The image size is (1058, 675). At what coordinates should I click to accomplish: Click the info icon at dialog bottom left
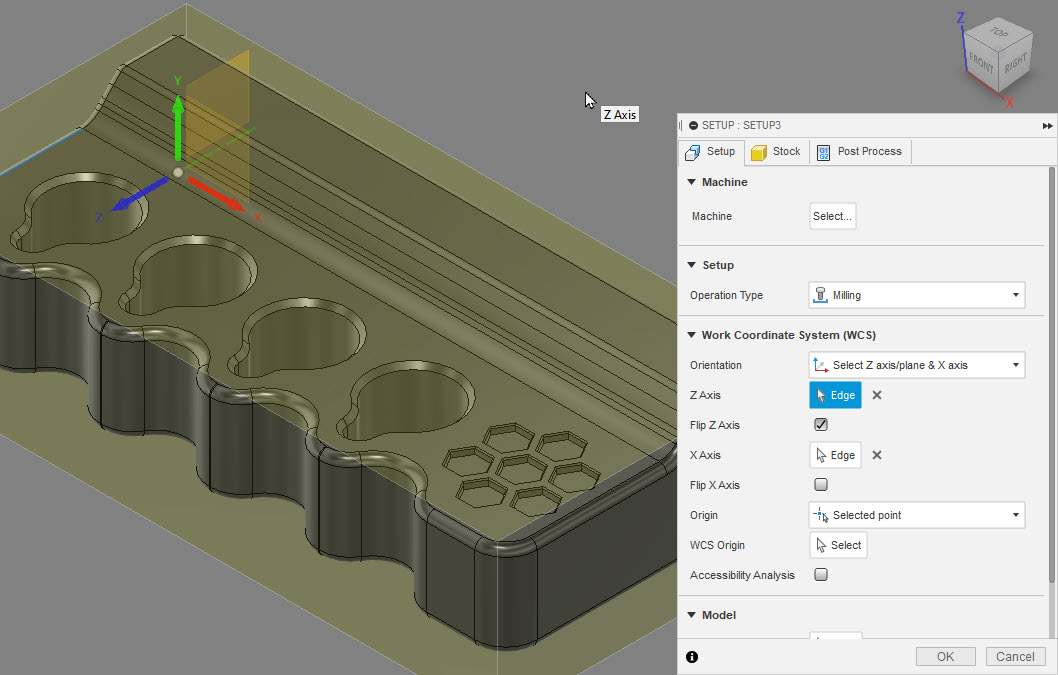691,657
